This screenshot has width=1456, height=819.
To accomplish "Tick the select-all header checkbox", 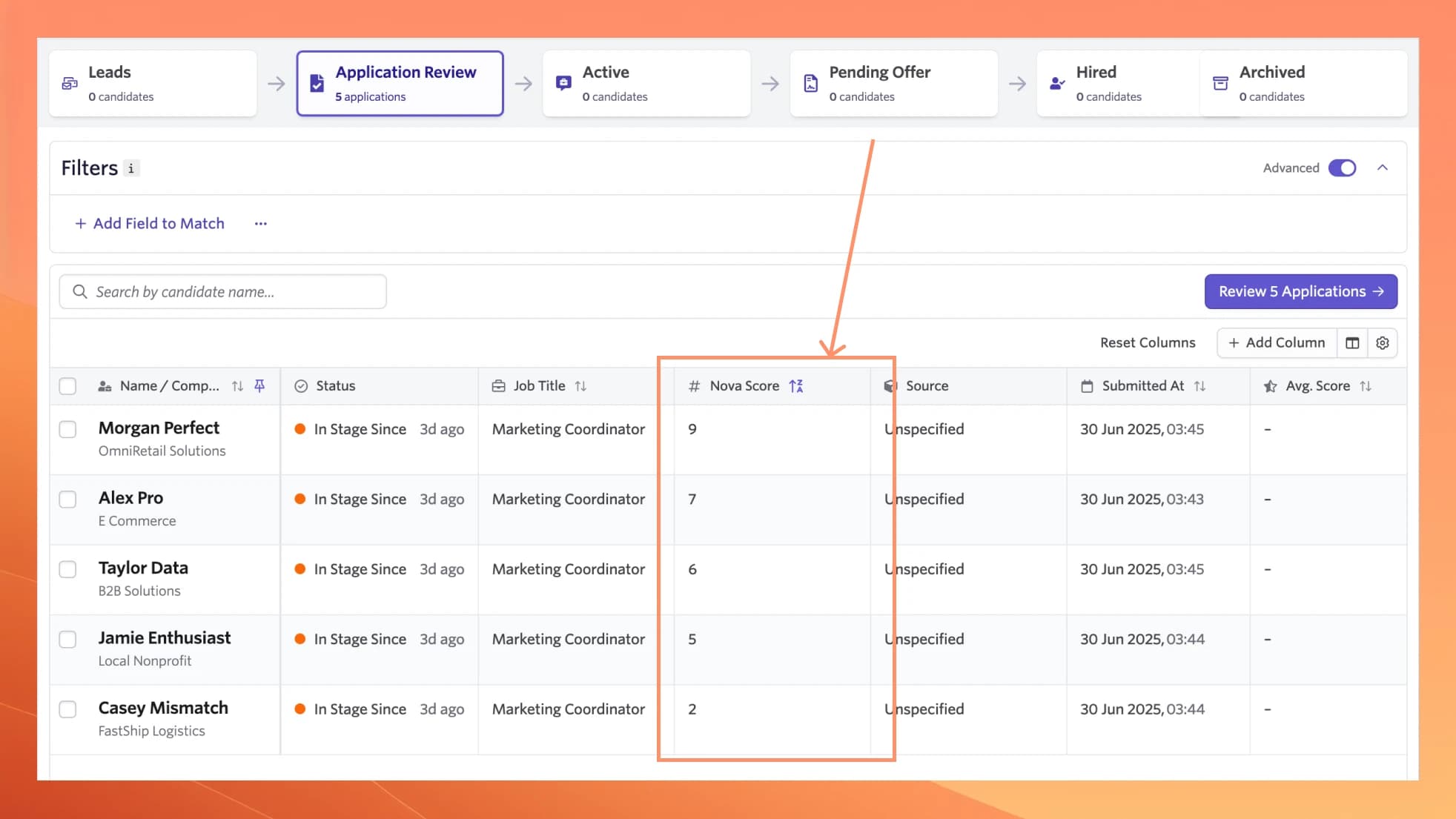I will click(67, 385).
